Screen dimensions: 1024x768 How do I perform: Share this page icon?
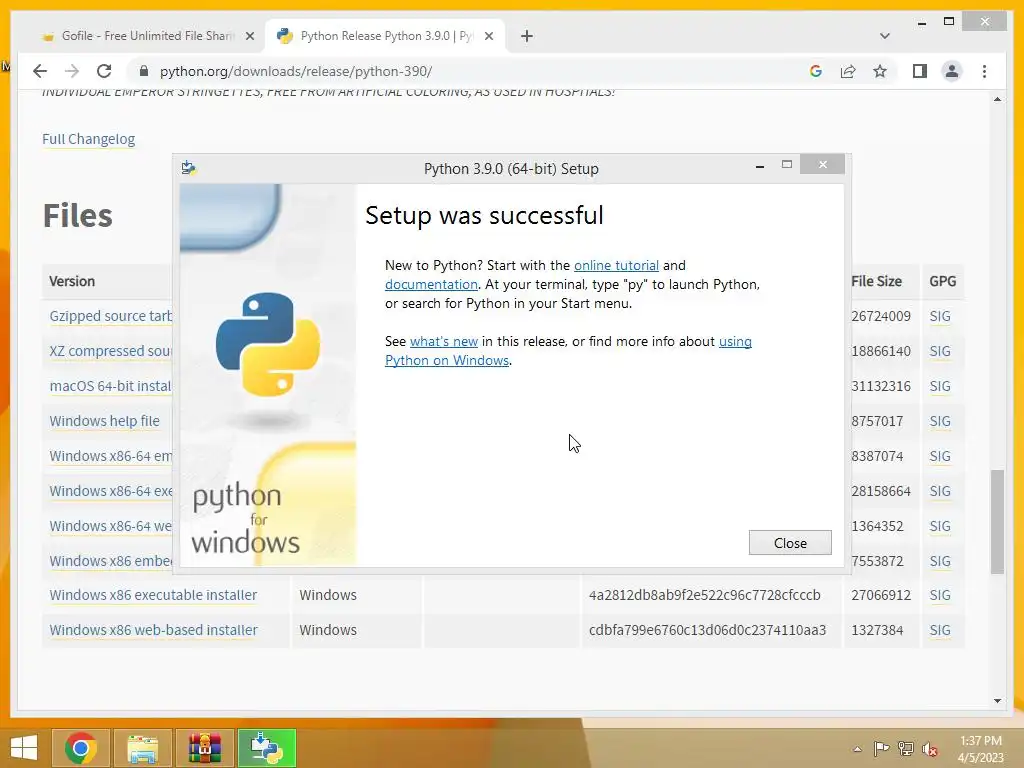click(848, 71)
